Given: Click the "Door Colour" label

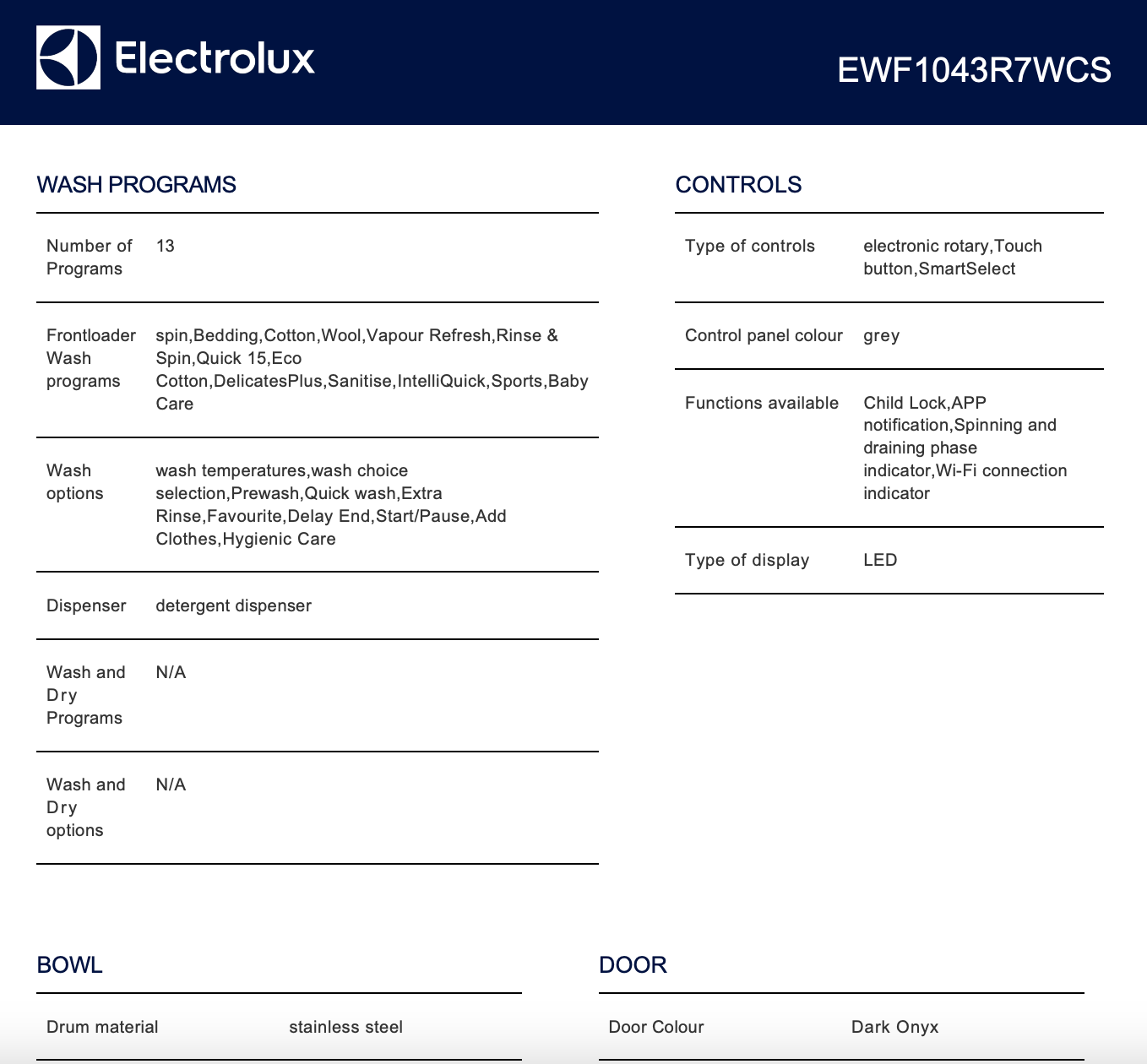Looking at the screenshot, I should (656, 1027).
